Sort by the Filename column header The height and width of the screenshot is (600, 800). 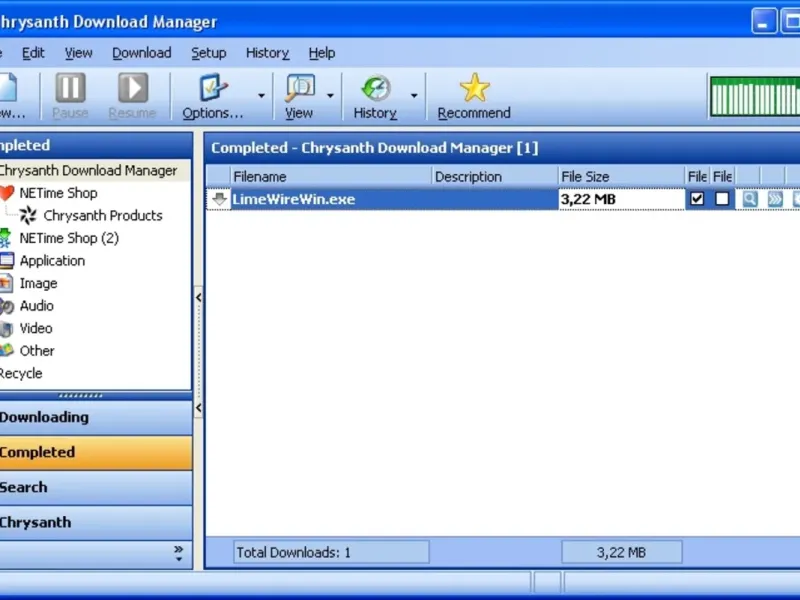pyautogui.click(x=331, y=177)
